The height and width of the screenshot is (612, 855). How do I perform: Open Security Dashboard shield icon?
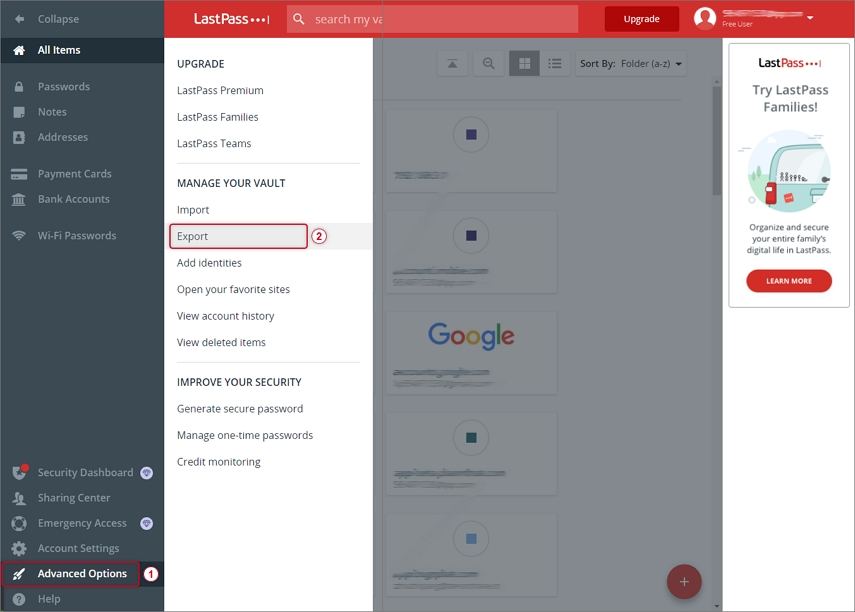click(x=20, y=472)
